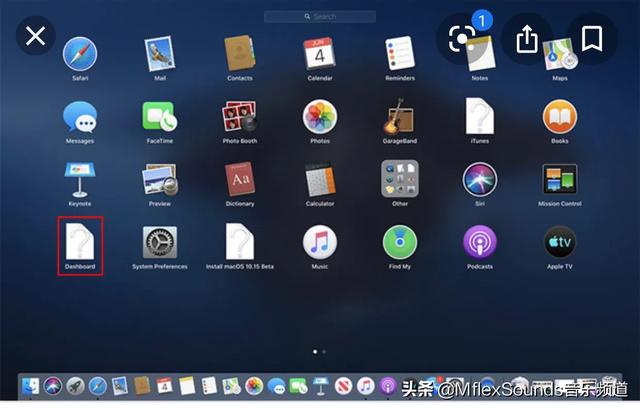Open System Preferences
Screen dimensions: 640x410
pyautogui.click(x=160, y=242)
